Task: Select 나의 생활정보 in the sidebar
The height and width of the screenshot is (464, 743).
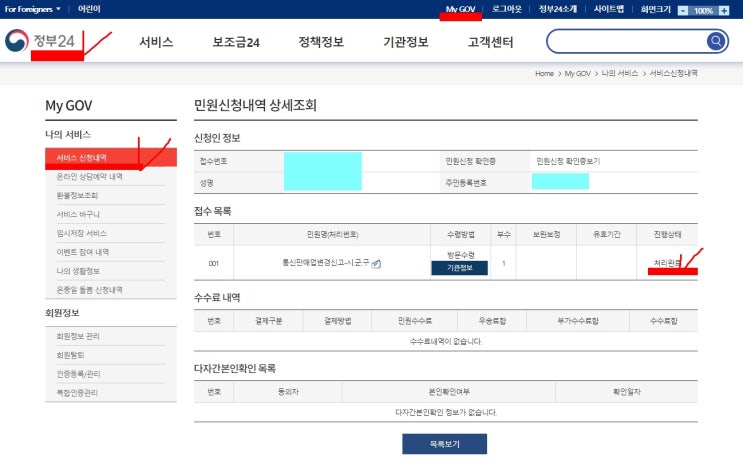Action: [x=78, y=271]
